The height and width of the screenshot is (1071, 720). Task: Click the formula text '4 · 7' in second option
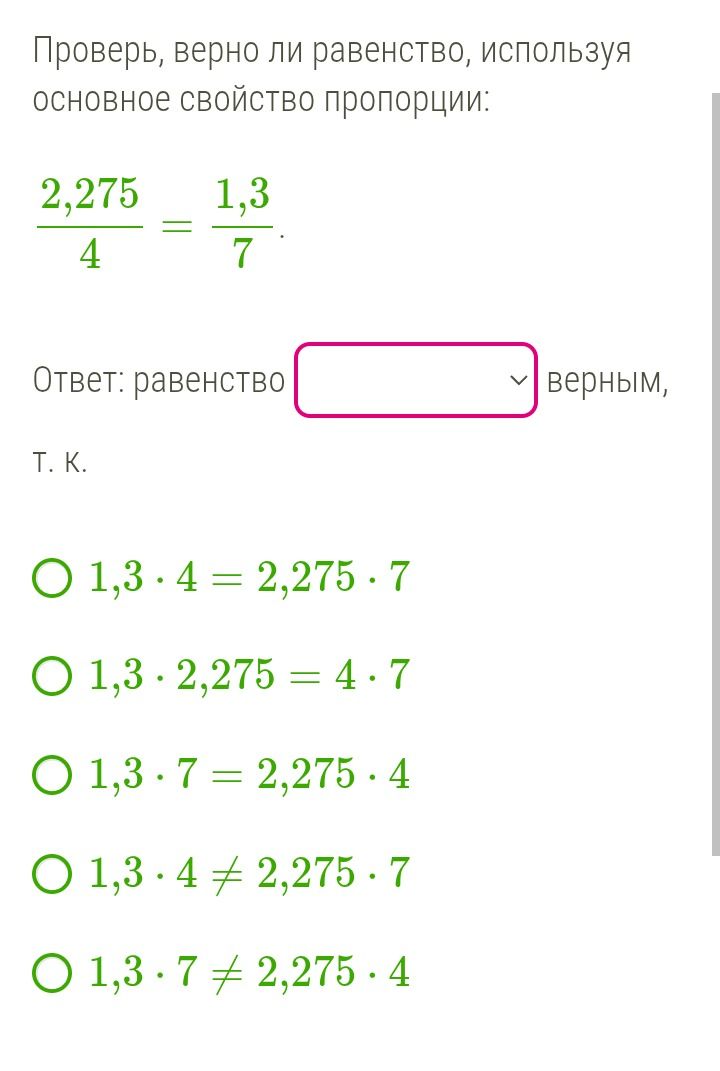(372, 676)
